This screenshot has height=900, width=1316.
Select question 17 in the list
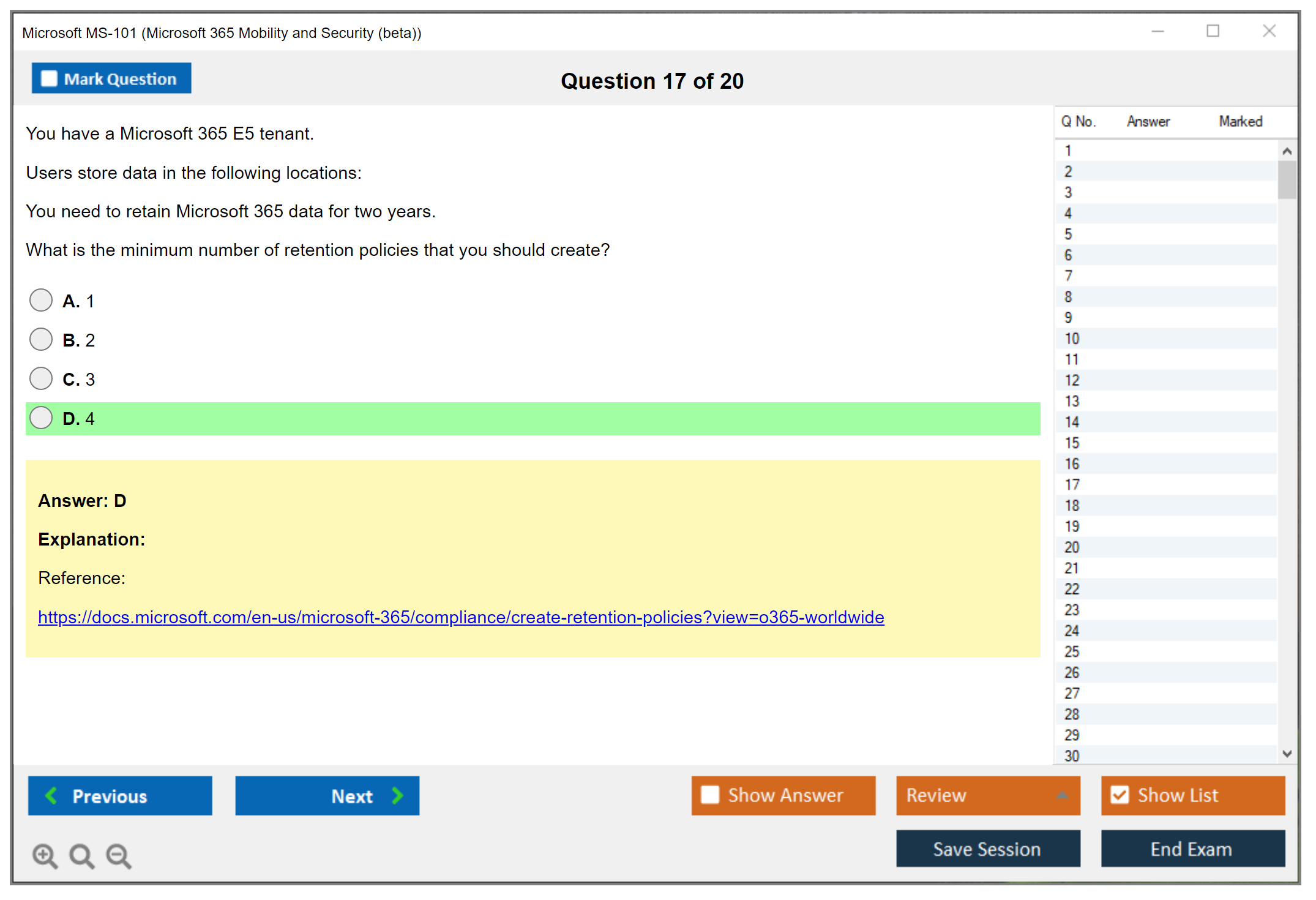coord(1072,485)
